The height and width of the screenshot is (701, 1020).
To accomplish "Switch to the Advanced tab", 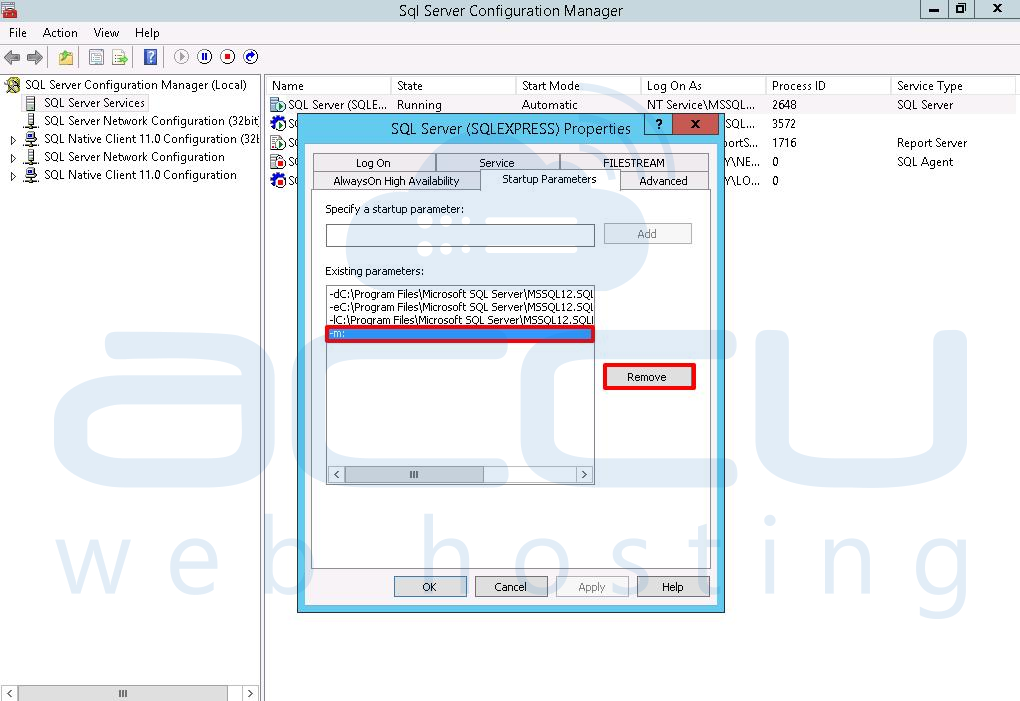I will [x=664, y=181].
